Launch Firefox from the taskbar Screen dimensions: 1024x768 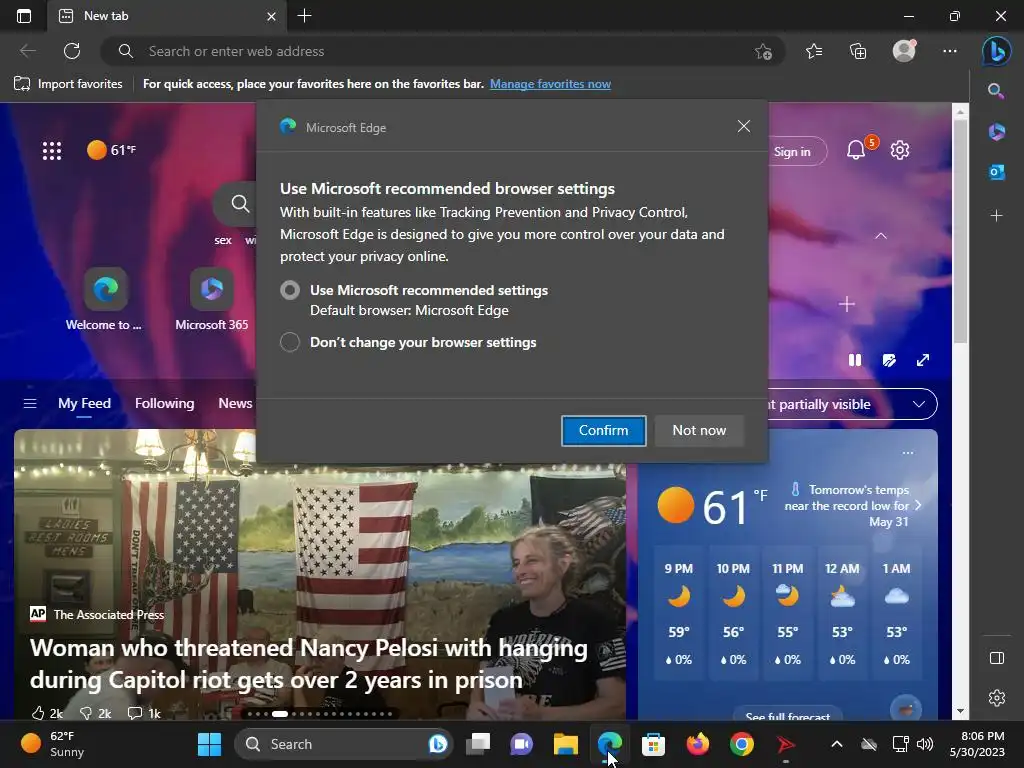pos(697,744)
